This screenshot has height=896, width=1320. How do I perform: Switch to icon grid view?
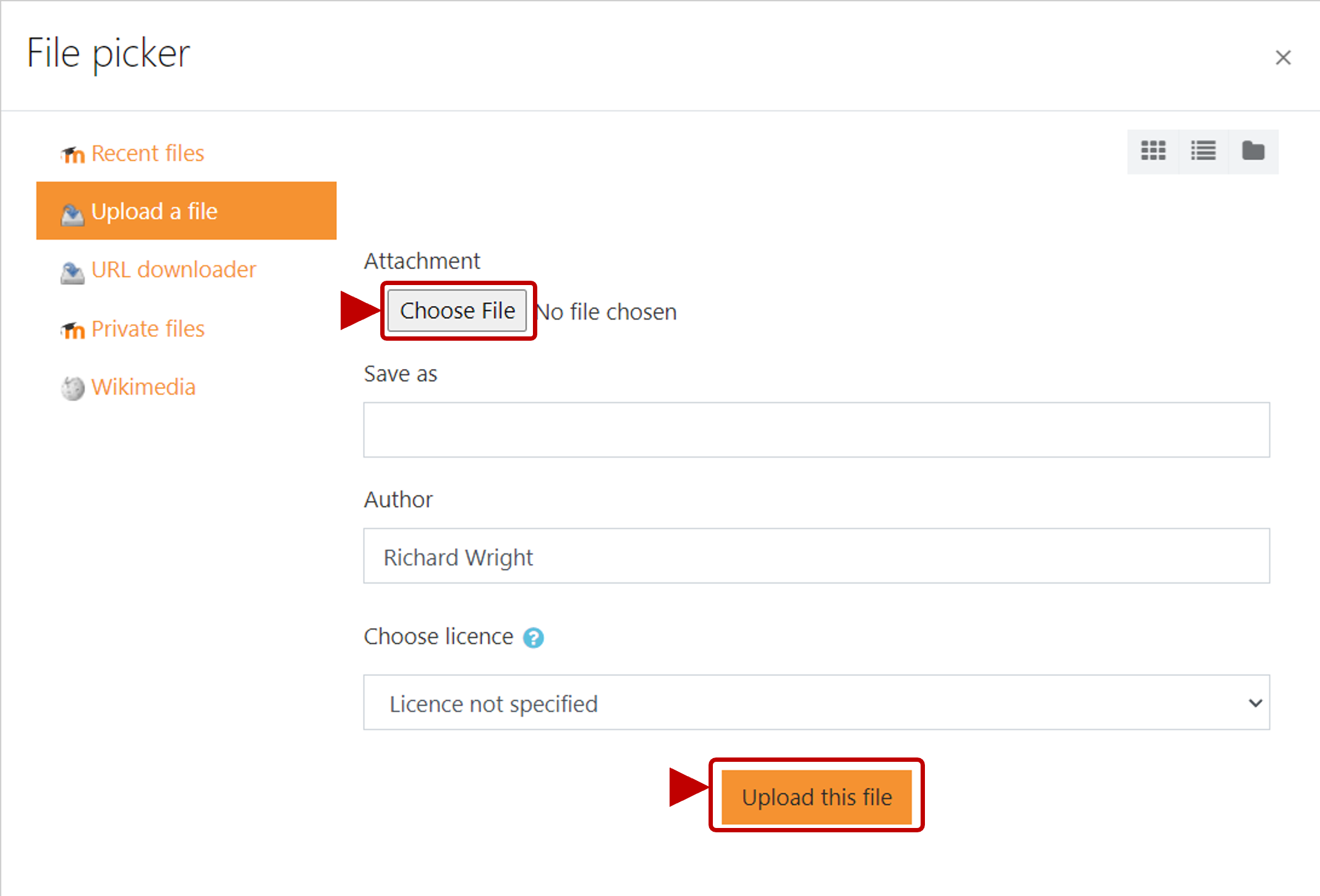click(x=1153, y=151)
